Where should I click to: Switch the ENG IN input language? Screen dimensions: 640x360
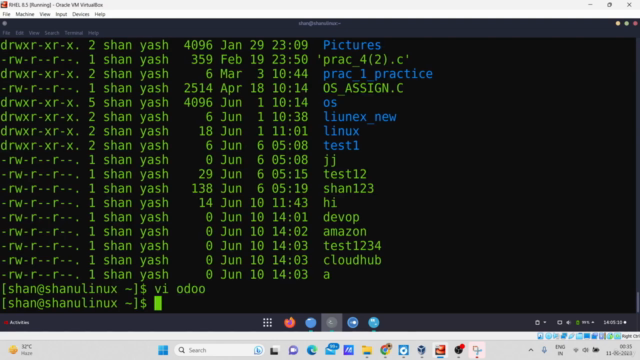[560, 350]
